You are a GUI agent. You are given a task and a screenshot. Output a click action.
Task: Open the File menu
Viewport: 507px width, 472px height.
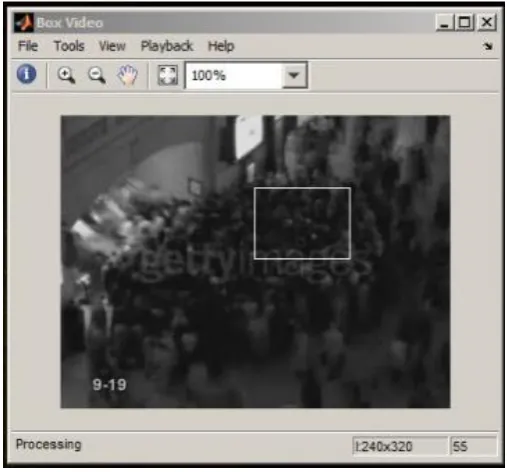[x=28, y=46]
